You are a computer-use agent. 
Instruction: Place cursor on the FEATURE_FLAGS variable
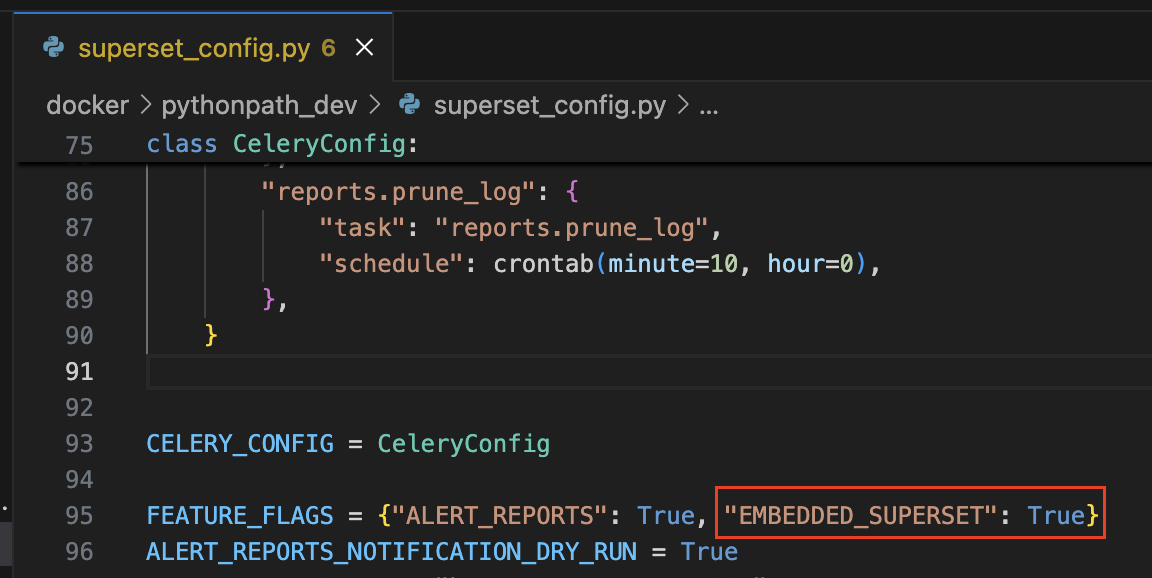click(x=239, y=515)
